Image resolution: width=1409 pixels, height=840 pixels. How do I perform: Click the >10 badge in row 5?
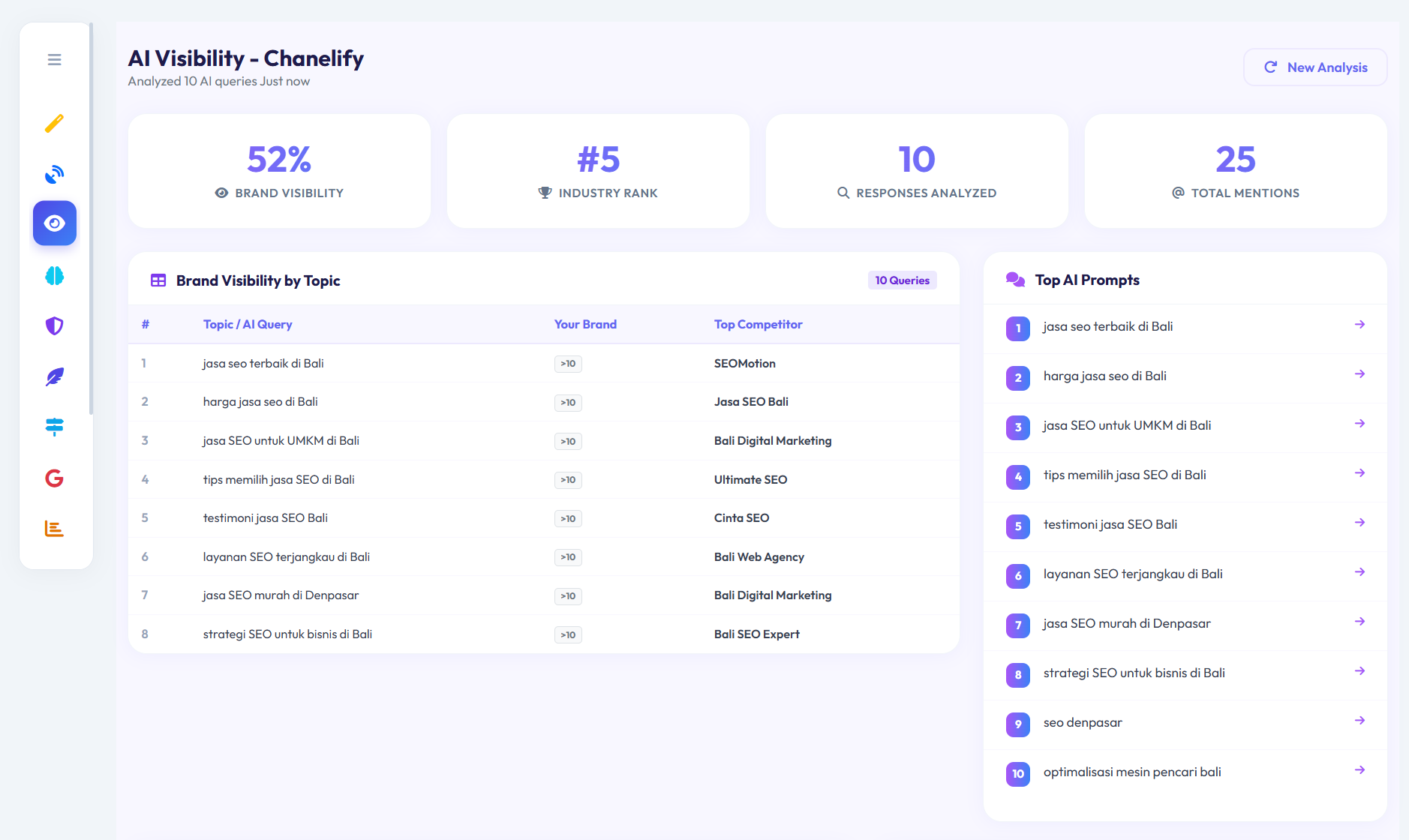[x=568, y=519]
